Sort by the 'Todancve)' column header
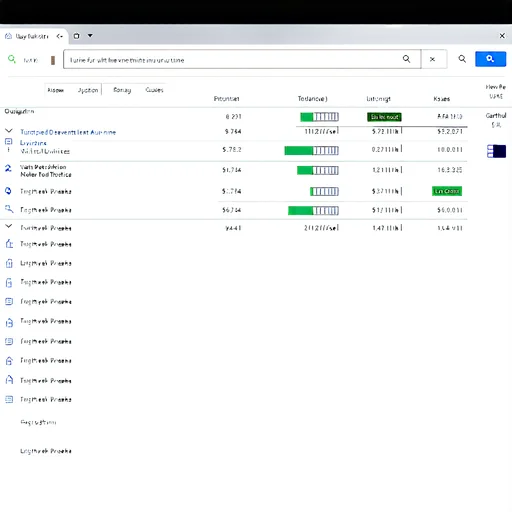 tap(312, 99)
